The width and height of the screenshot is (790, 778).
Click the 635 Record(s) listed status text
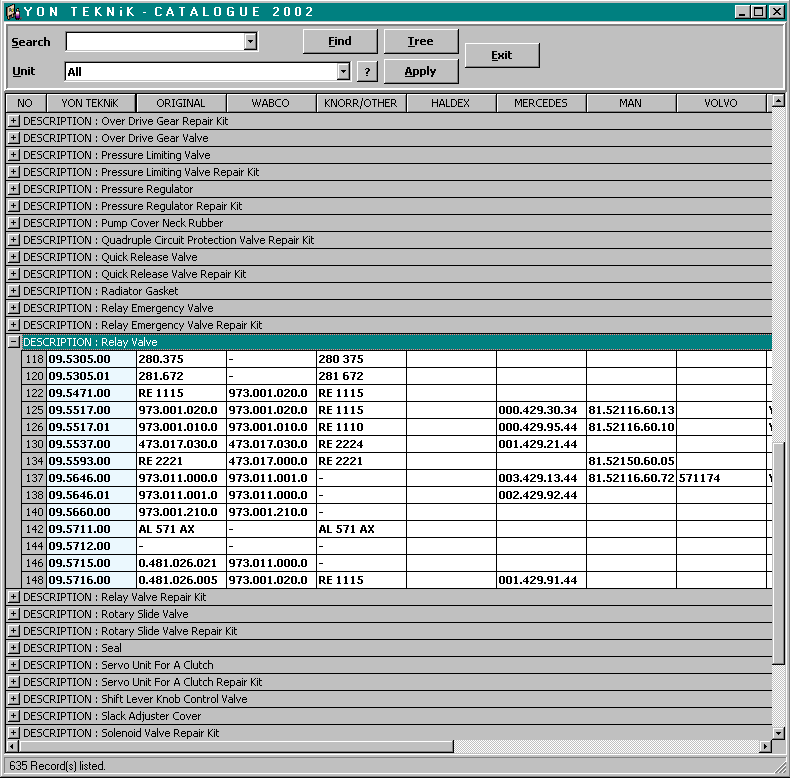pyautogui.click(x=57, y=766)
